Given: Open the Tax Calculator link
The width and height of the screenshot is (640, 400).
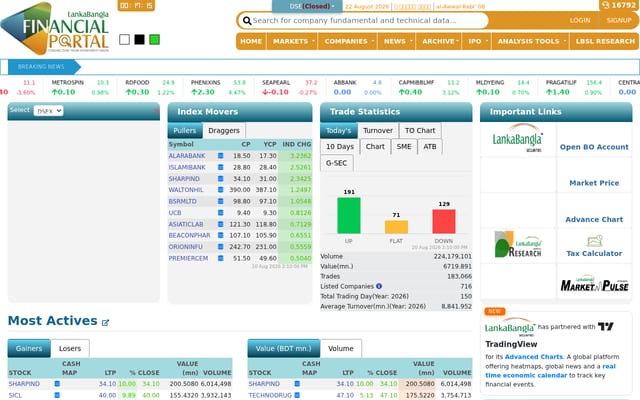Looking at the screenshot, I should tap(594, 253).
